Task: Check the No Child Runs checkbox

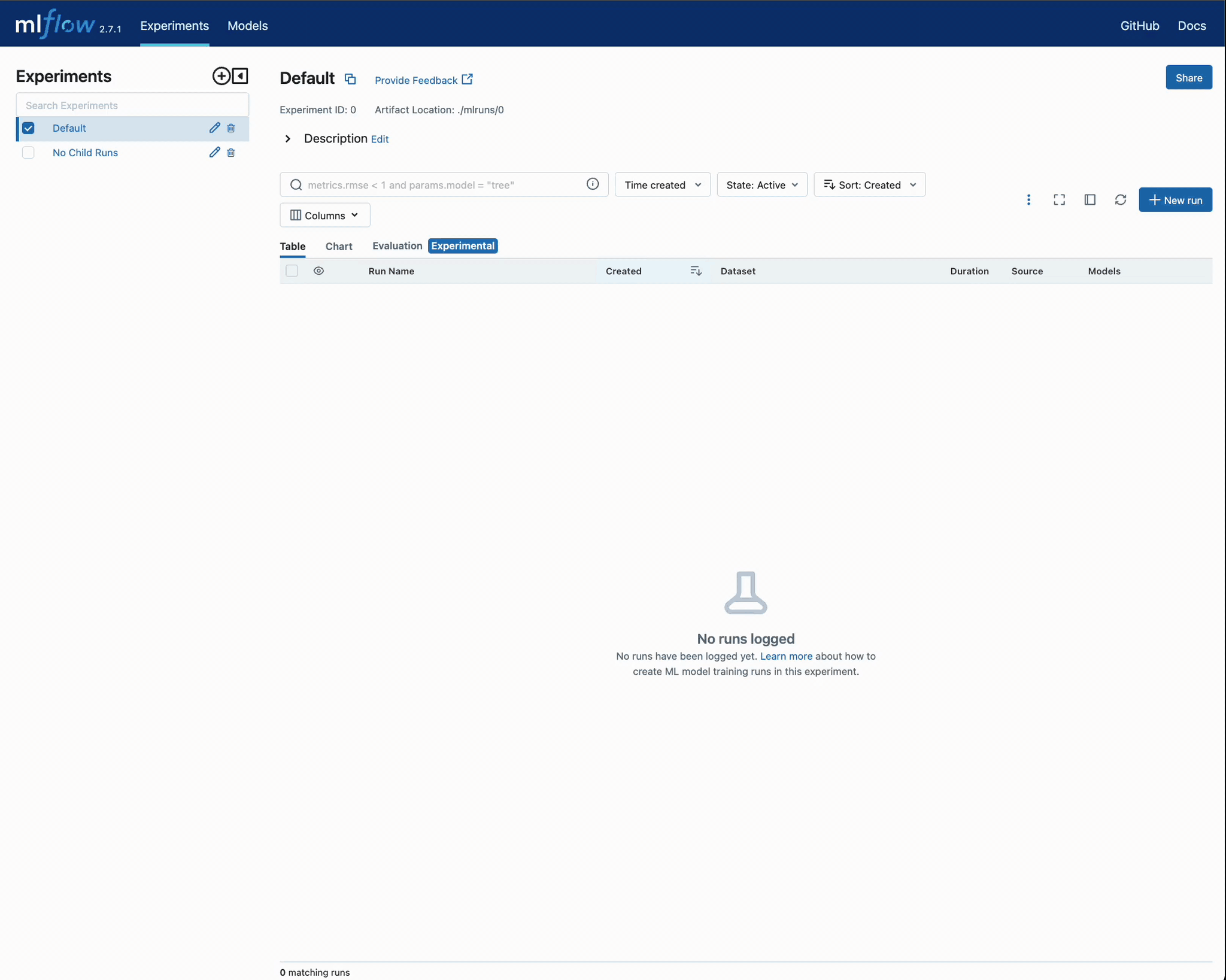Action: 28,153
